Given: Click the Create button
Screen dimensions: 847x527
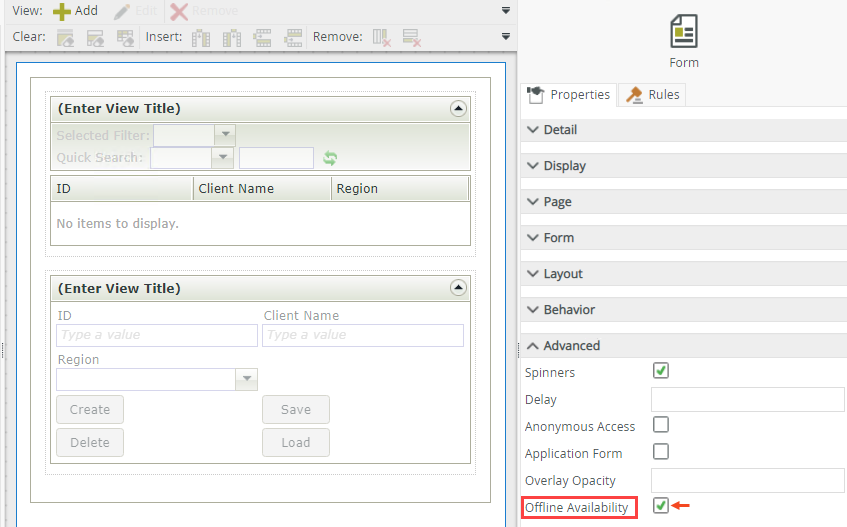Looking at the screenshot, I should click(x=90, y=410).
